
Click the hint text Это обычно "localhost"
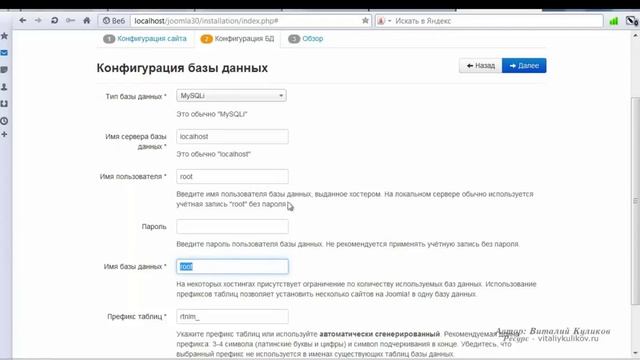click(x=213, y=154)
